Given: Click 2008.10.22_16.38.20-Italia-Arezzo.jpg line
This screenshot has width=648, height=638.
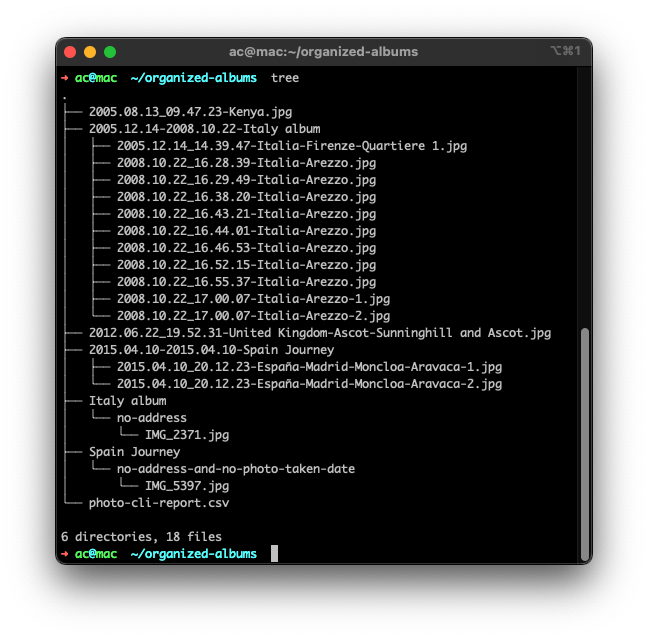Looking at the screenshot, I should pyautogui.click(x=246, y=197).
